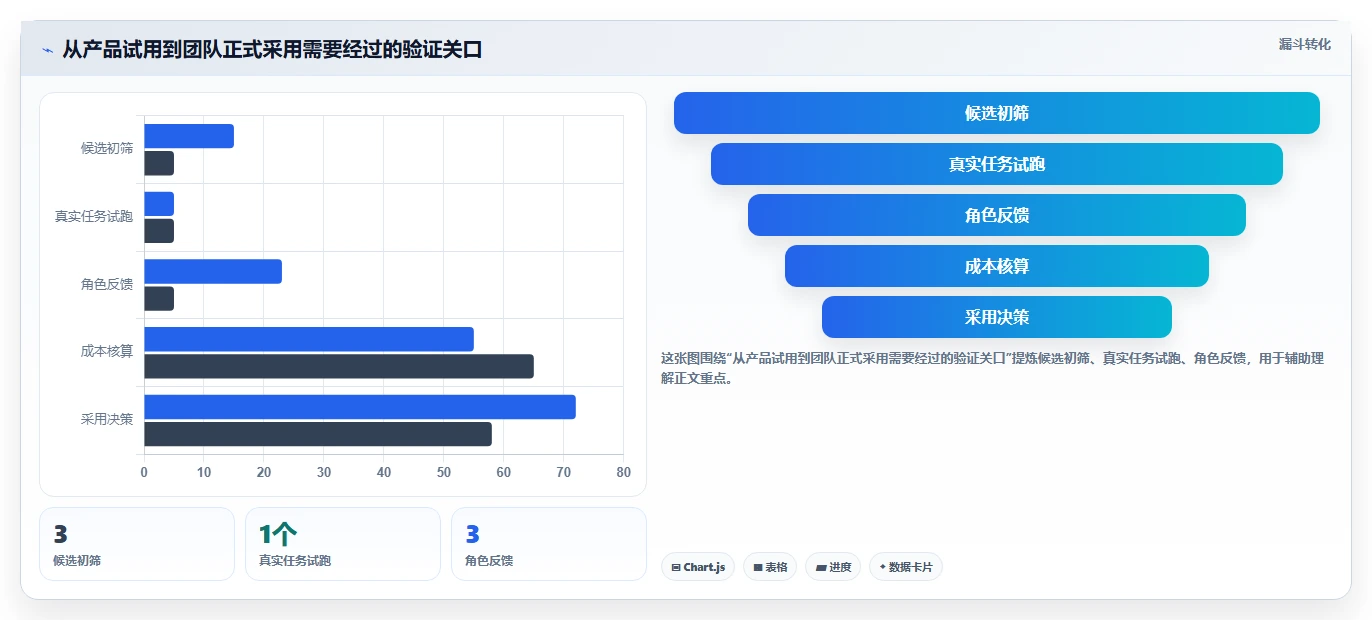Click the 进度 chip

point(833,567)
